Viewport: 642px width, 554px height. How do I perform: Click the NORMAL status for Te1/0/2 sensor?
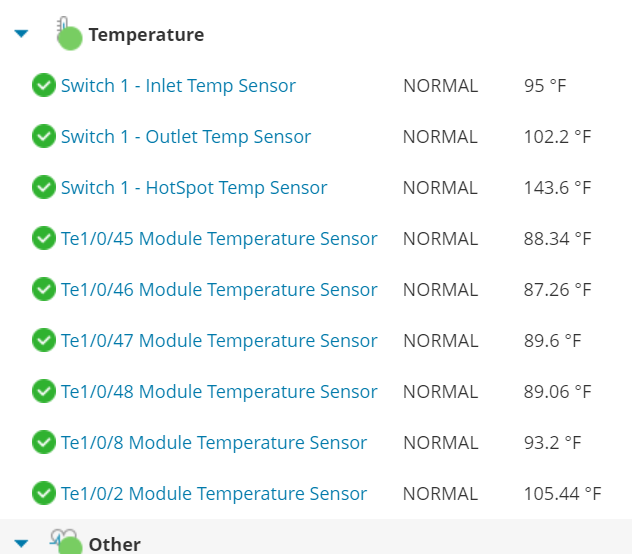(441, 494)
